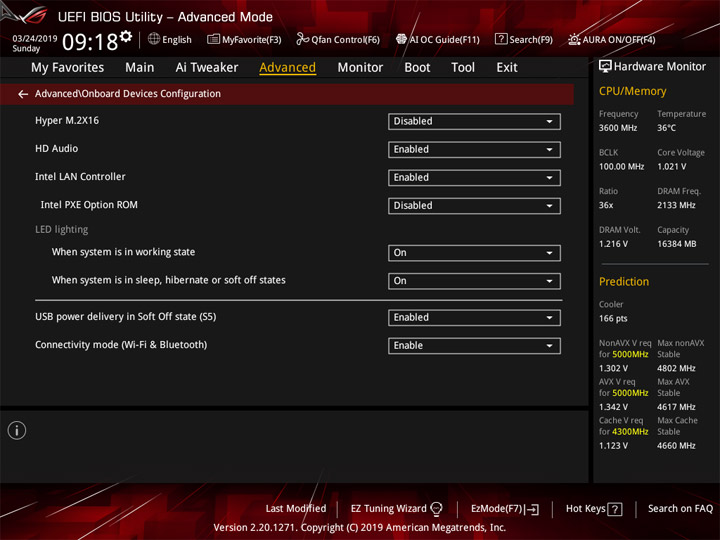This screenshot has width=720, height=540.
Task: Click the LED lighting section heading
Action: tap(62, 229)
